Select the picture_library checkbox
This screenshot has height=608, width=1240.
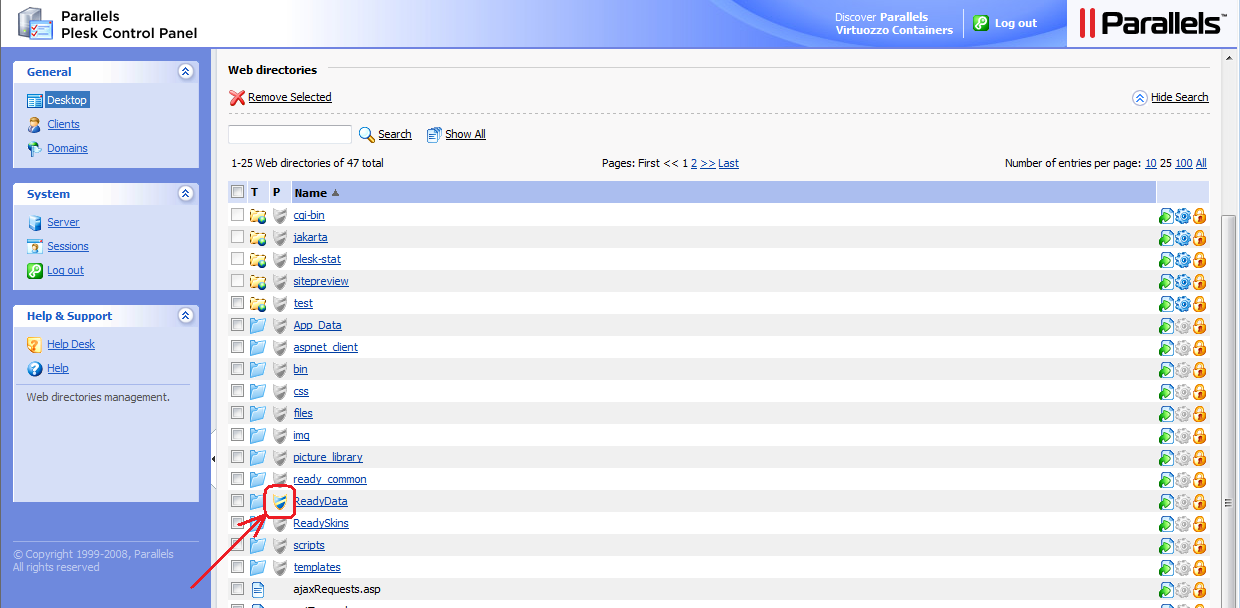(x=237, y=457)
